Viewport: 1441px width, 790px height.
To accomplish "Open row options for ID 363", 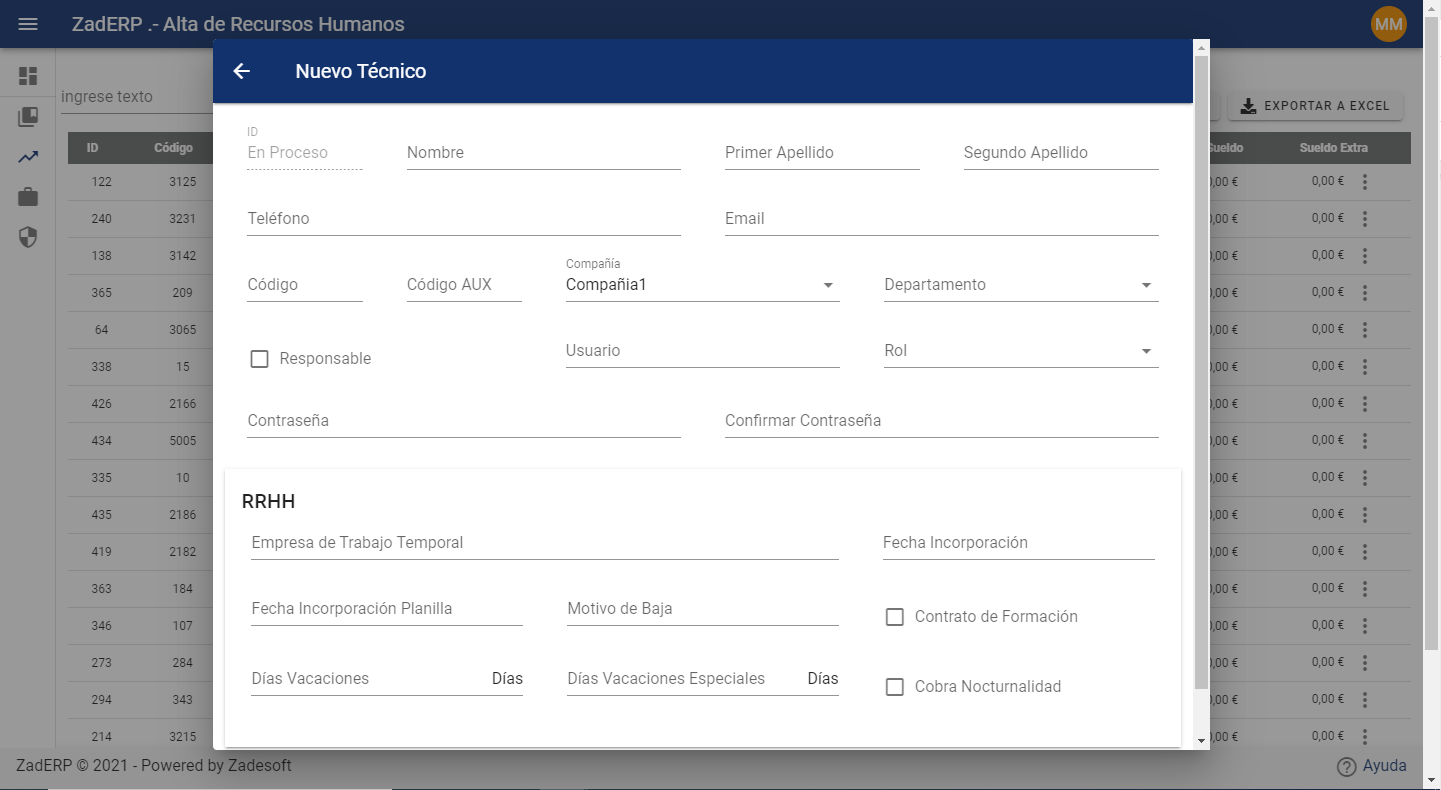I will pos(1365,589).
